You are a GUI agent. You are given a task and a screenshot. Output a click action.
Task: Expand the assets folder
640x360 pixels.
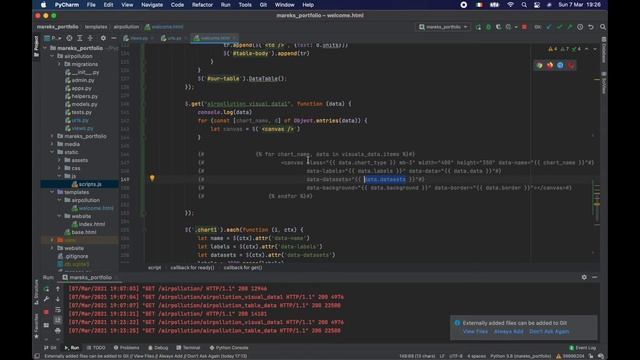60,160
